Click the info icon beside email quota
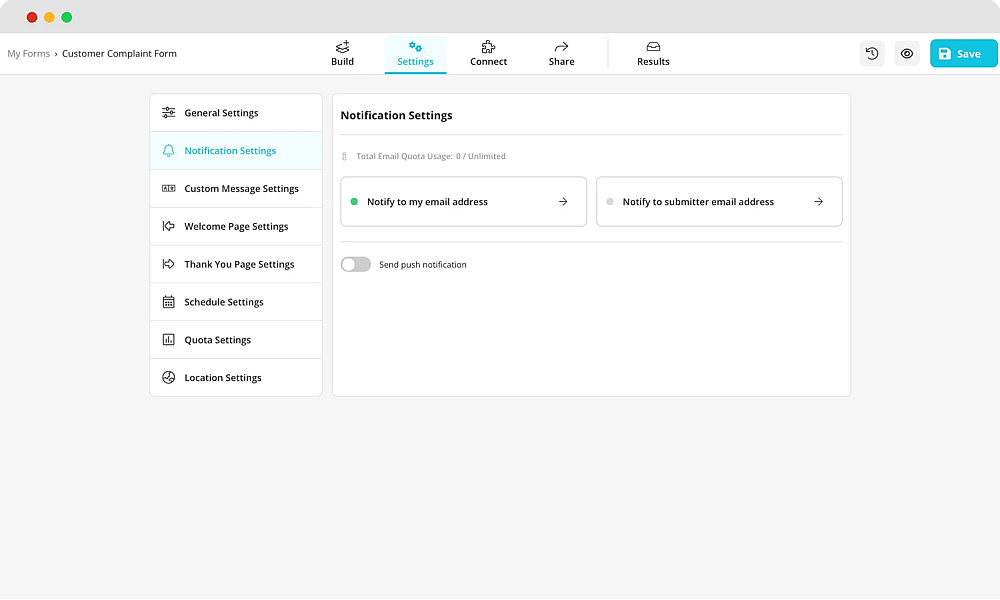The image size is (1000, 600). pyautogui.click(x=344, y=156)
